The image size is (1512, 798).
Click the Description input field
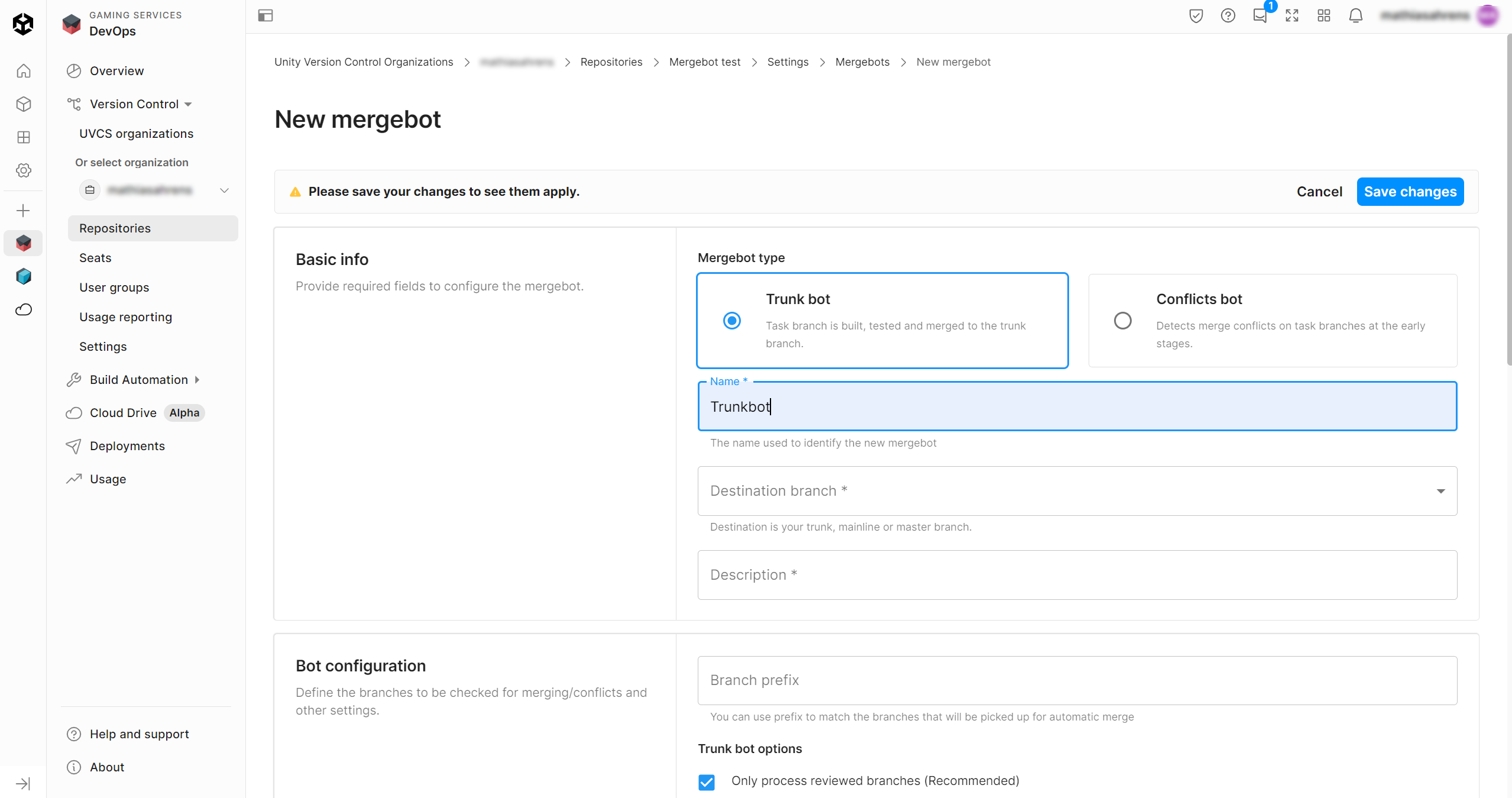pos(1076,575)
